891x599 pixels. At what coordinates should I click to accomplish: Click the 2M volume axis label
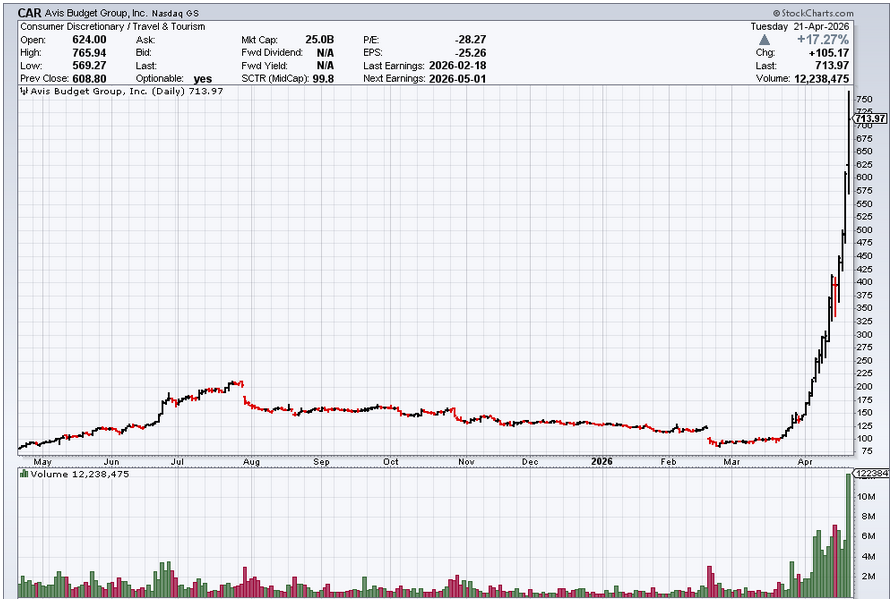pyautogui.click(x=868, y=576)
